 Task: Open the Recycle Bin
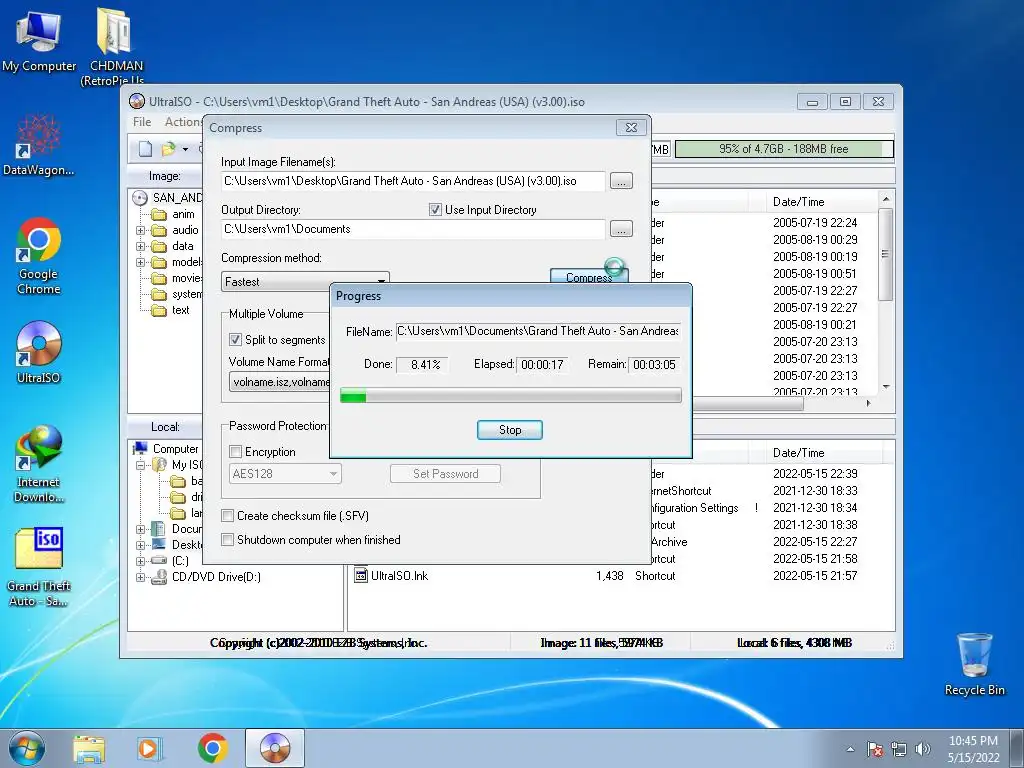974,664
